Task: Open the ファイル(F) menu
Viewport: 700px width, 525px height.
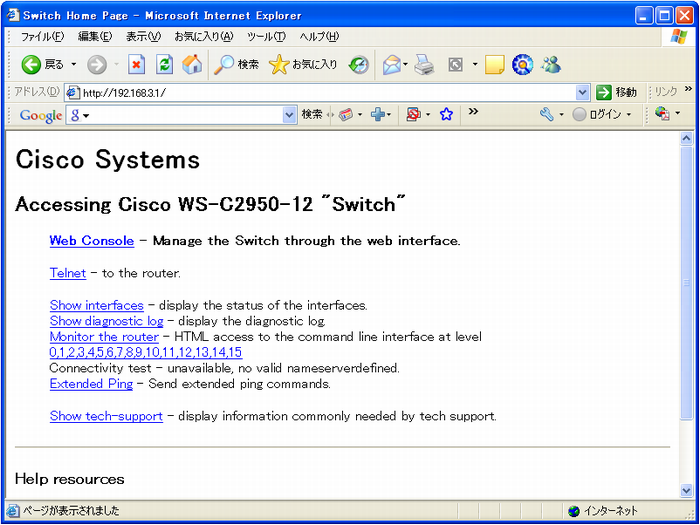Action: click(x=43, y=37)
